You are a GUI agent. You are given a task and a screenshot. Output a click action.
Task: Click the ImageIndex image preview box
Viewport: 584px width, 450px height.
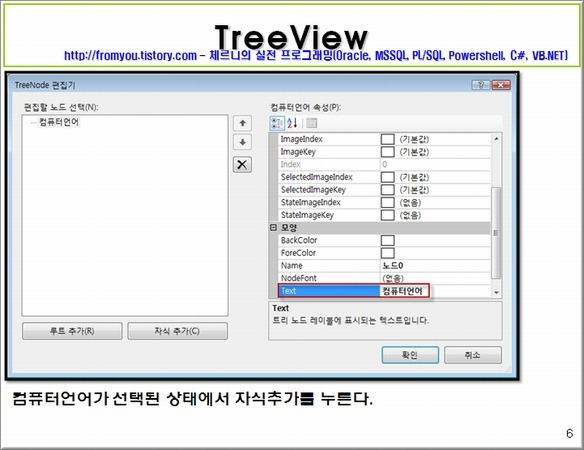click(388, 139)
